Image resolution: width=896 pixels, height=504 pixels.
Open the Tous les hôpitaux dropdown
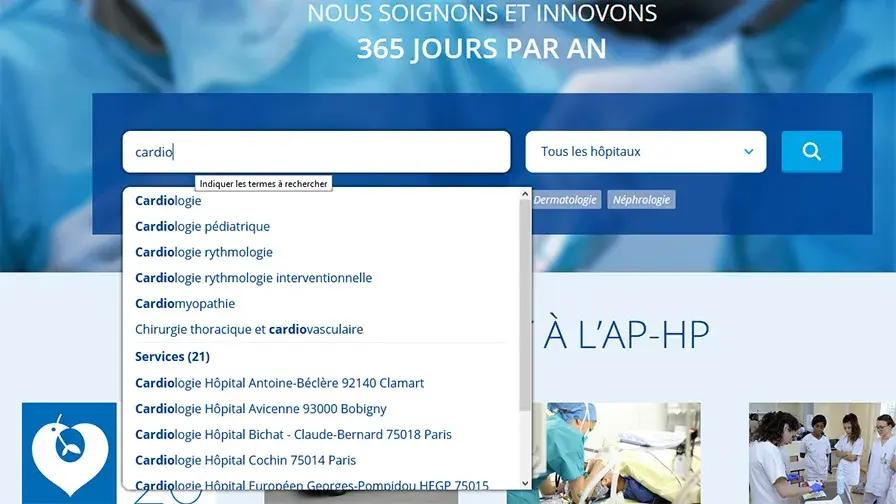point(646,151)
